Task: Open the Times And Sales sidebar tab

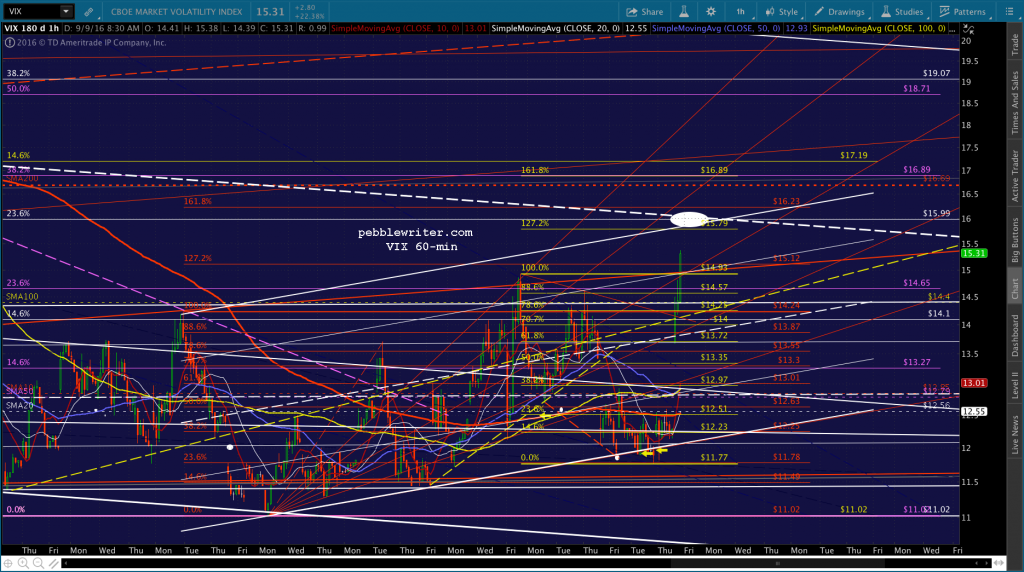Action: 1014,103
